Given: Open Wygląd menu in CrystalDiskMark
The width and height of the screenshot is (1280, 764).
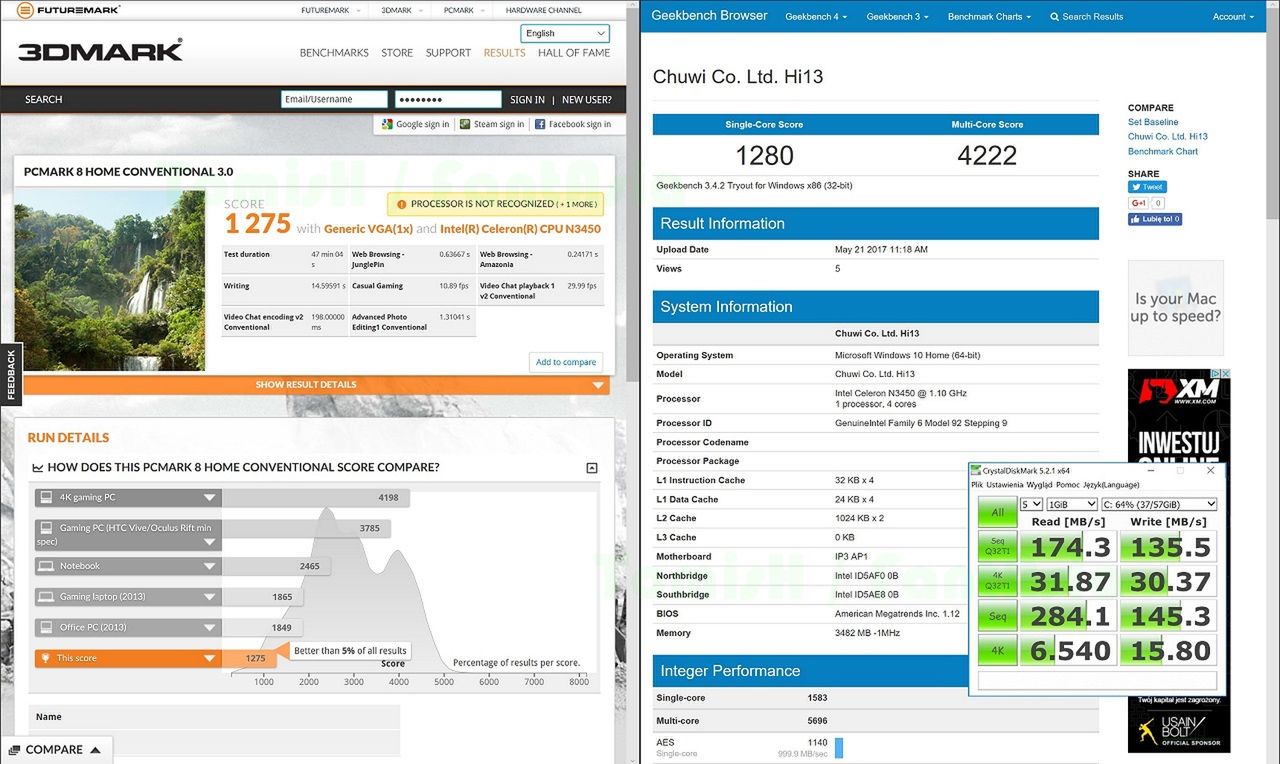Looking at the screenshot, I should [1039, 485].
